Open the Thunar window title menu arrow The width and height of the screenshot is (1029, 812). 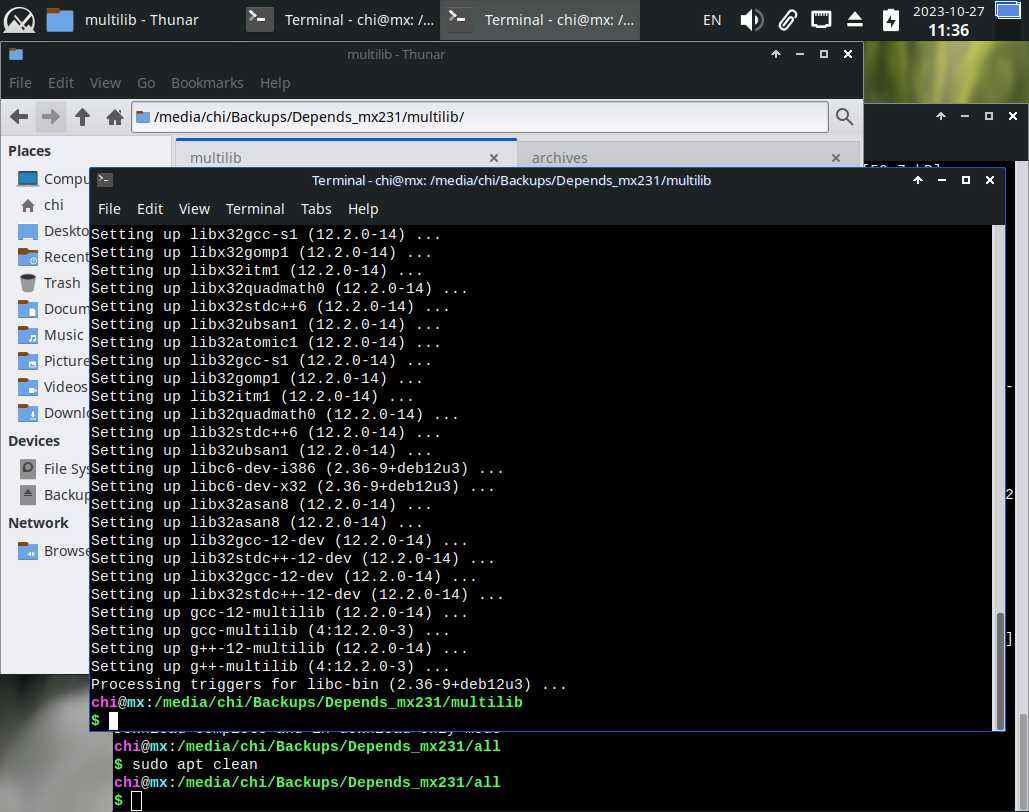point(775,54)
